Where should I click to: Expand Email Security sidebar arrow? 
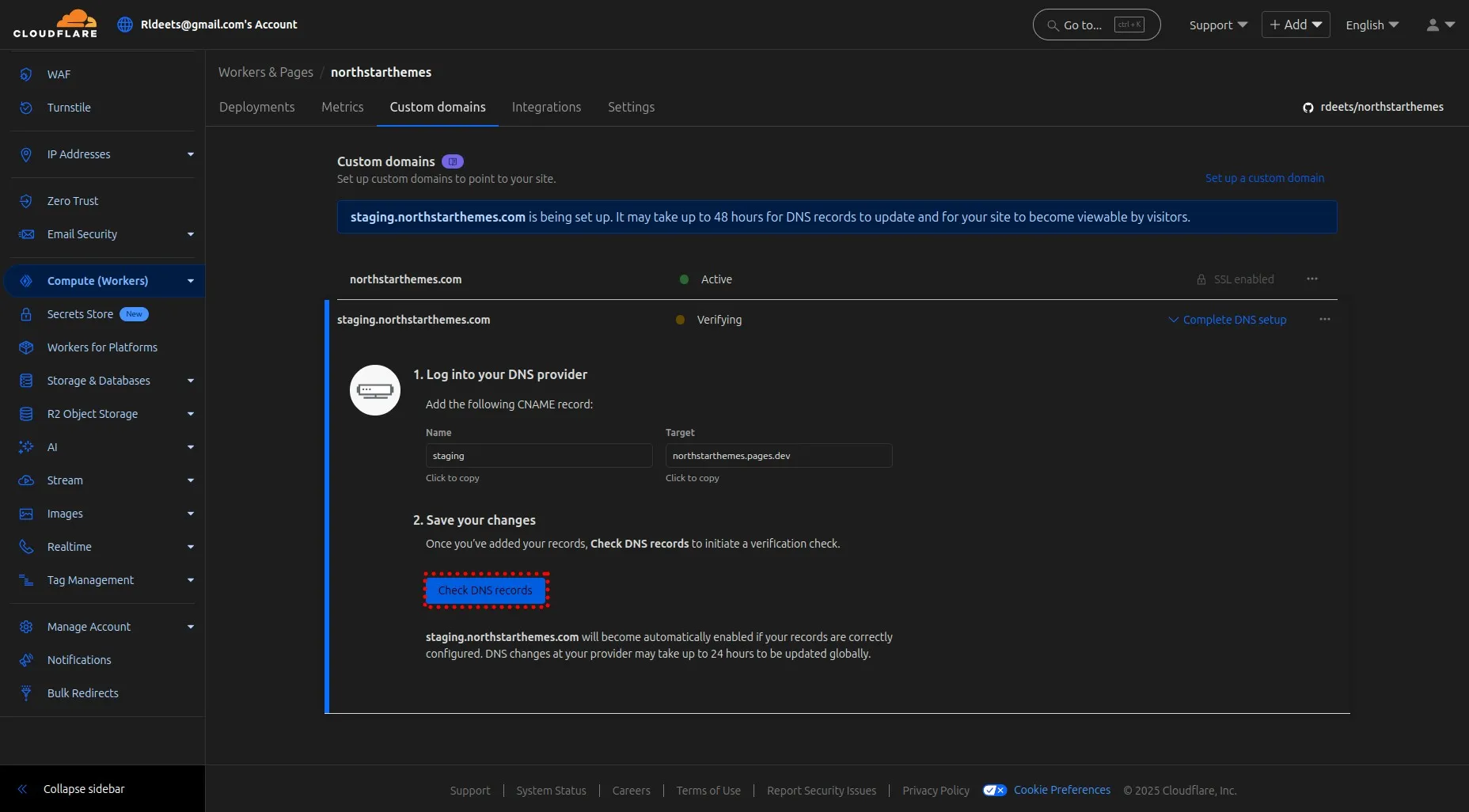[x=191, y=234]
